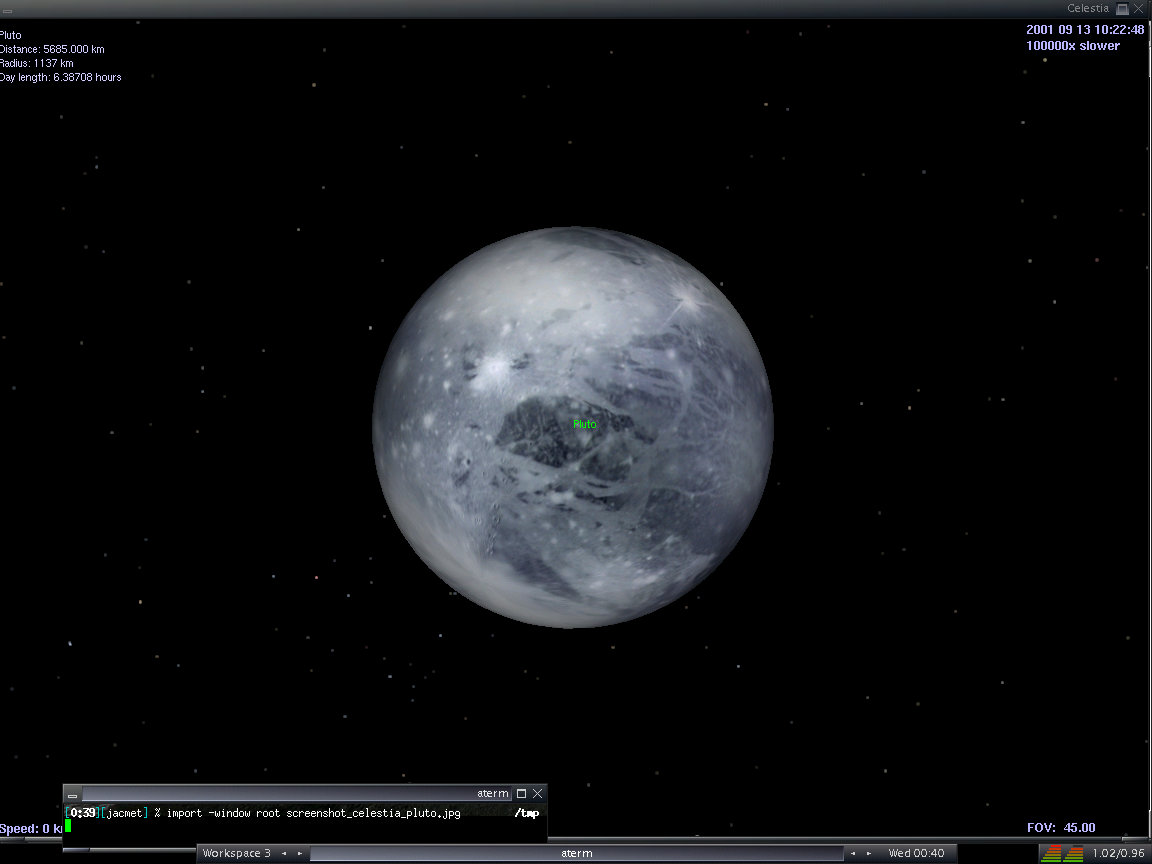
Task: Maximize the Celestia window
Action: (x=1122, y=9)
